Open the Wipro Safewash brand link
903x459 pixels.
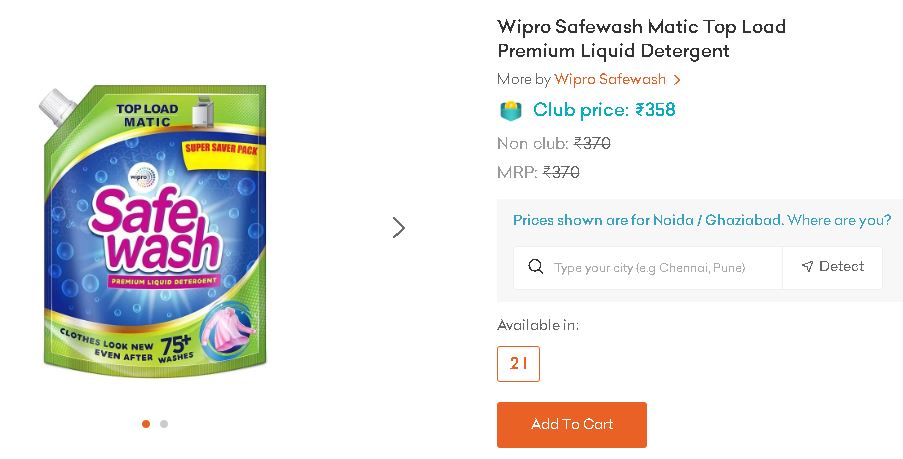point(610,79)
